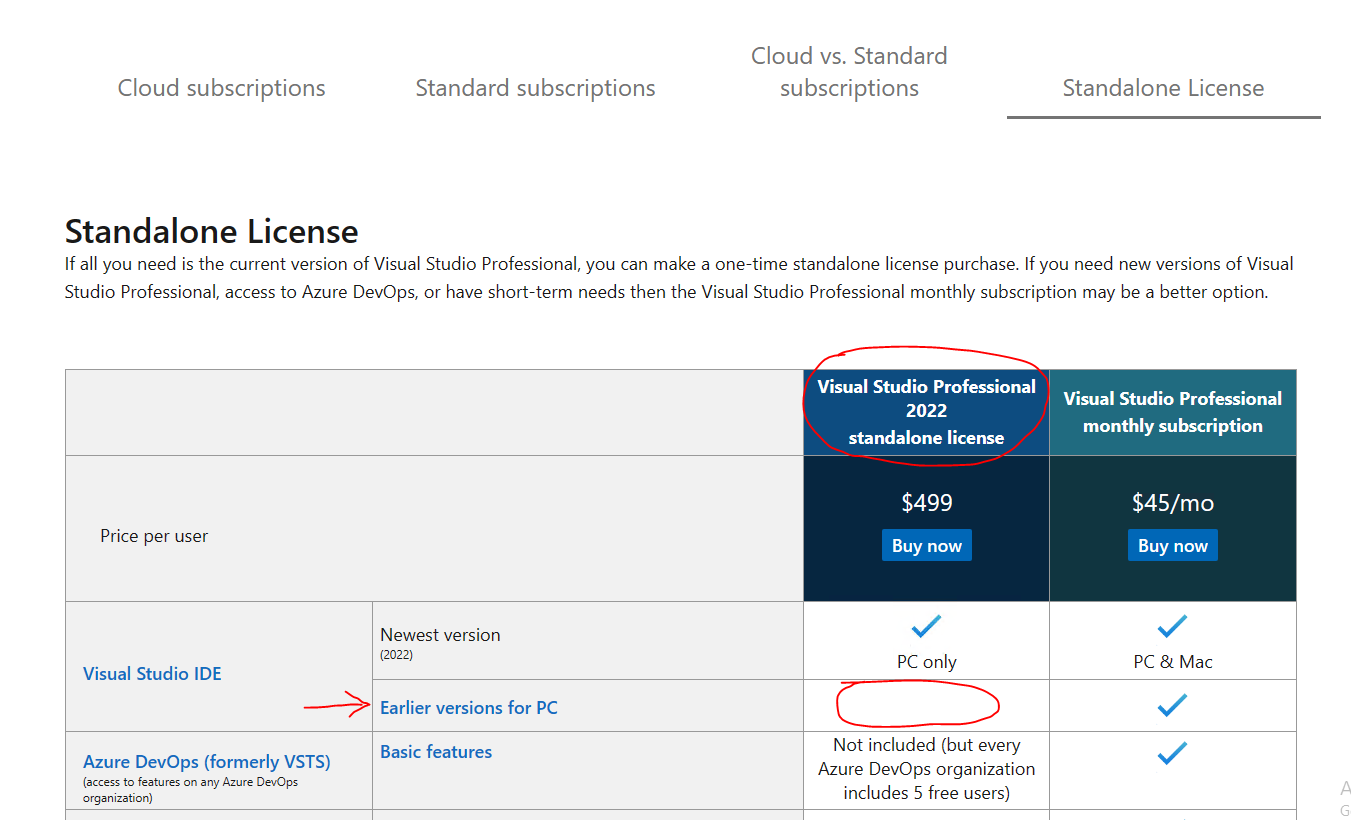
Task: Open the Basic features link
Action: [436, 752]
